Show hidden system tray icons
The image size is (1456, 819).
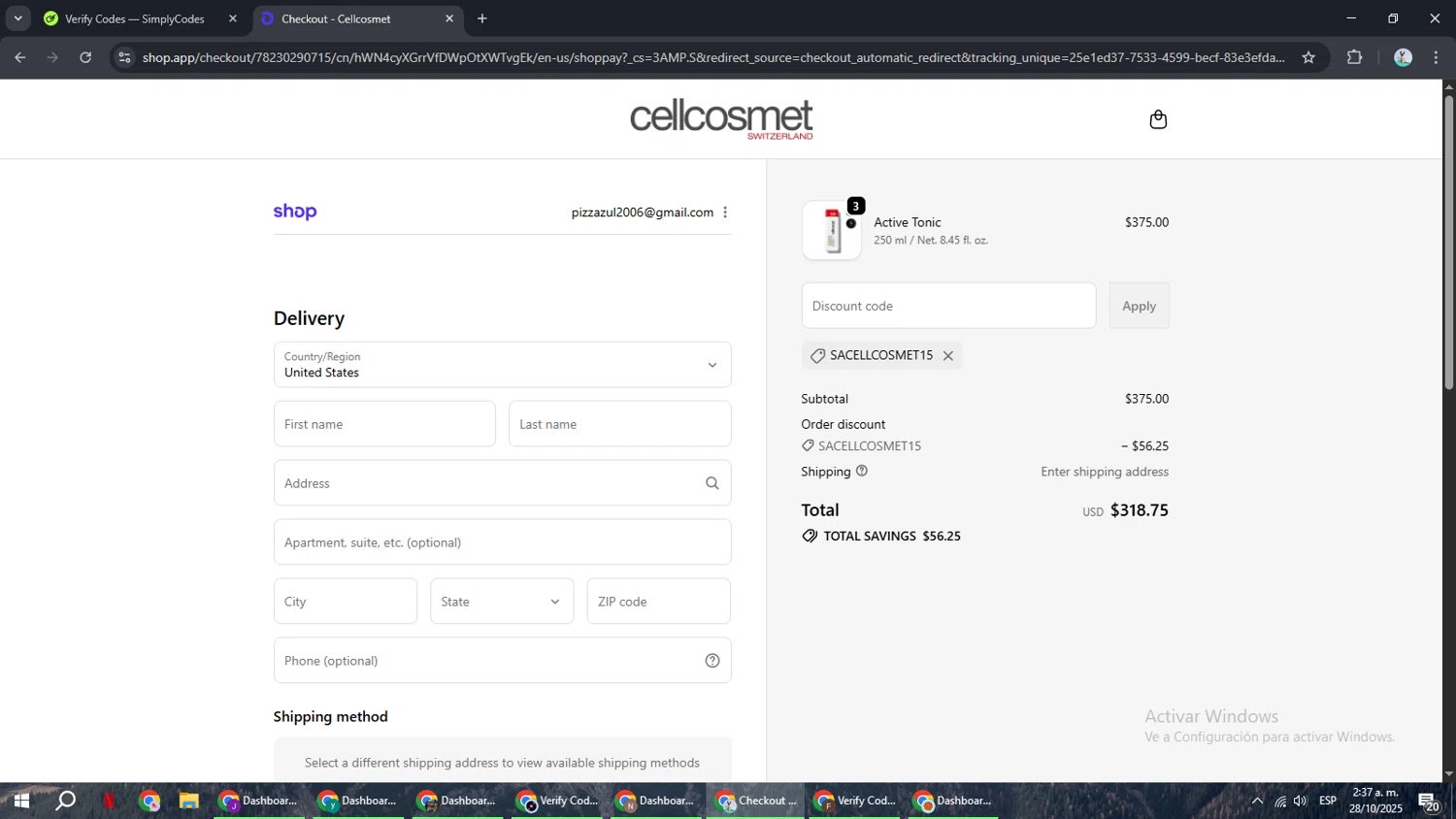(1257, 802)
